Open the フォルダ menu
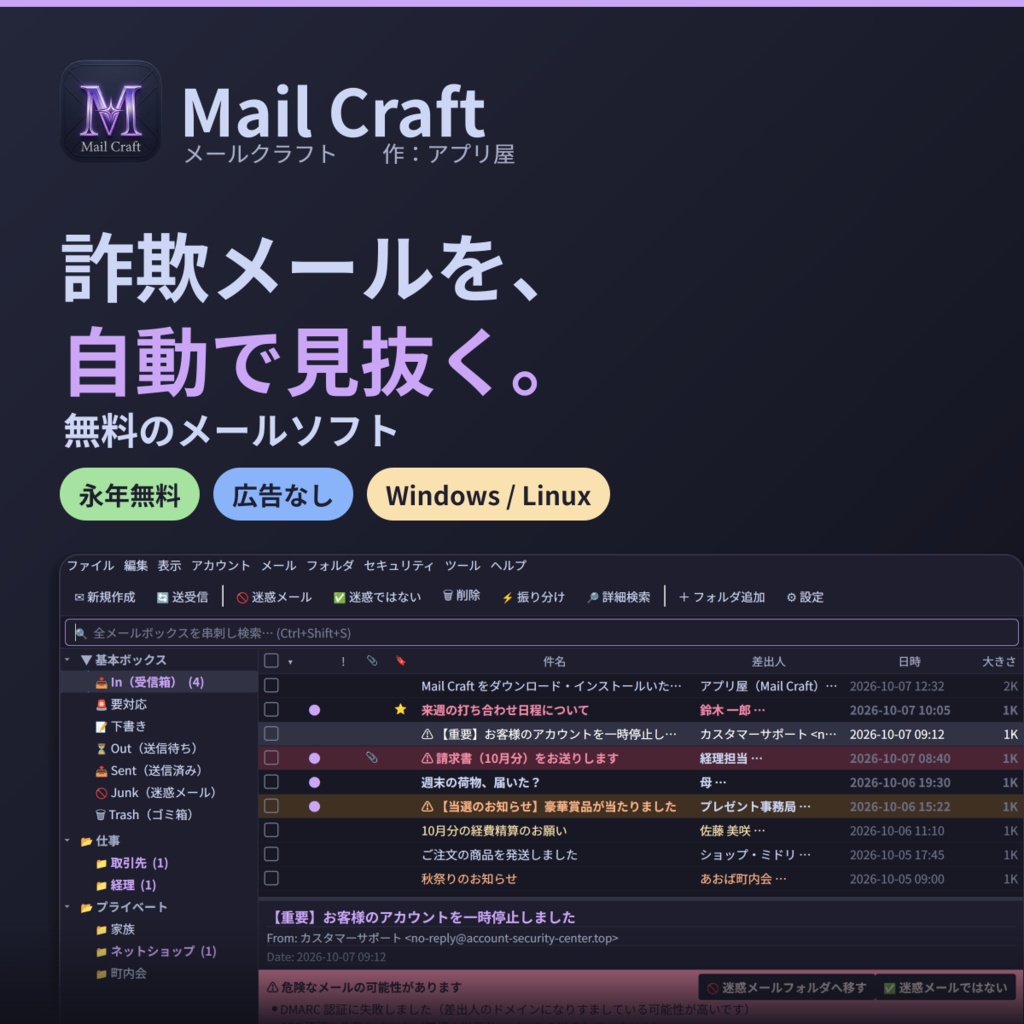 click(x=330, y=566)
